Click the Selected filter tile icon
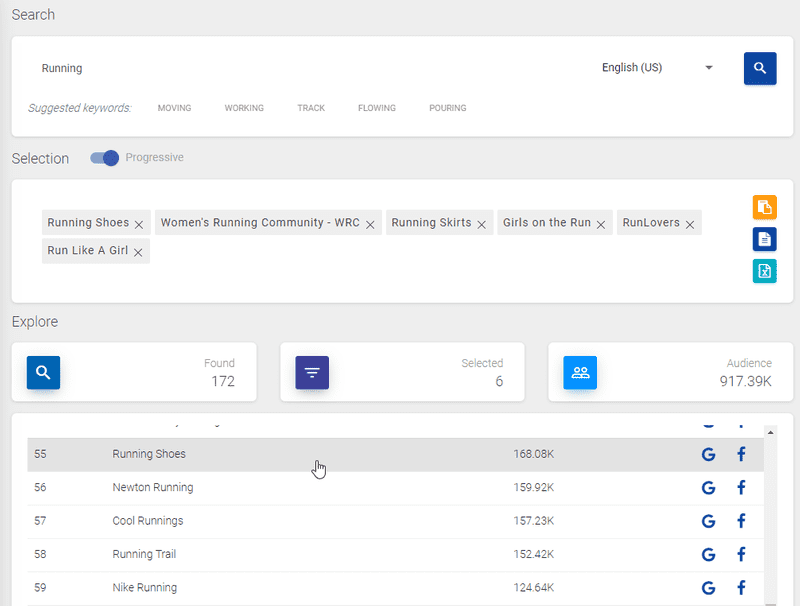Screen dimensions: 800x606 (x=312, y=372)
